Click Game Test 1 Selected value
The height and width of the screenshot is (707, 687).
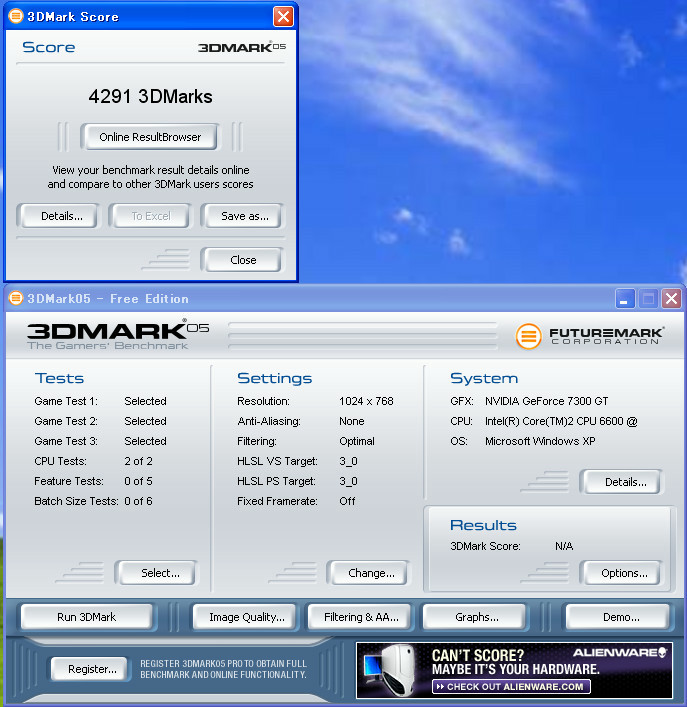point(145,401)
